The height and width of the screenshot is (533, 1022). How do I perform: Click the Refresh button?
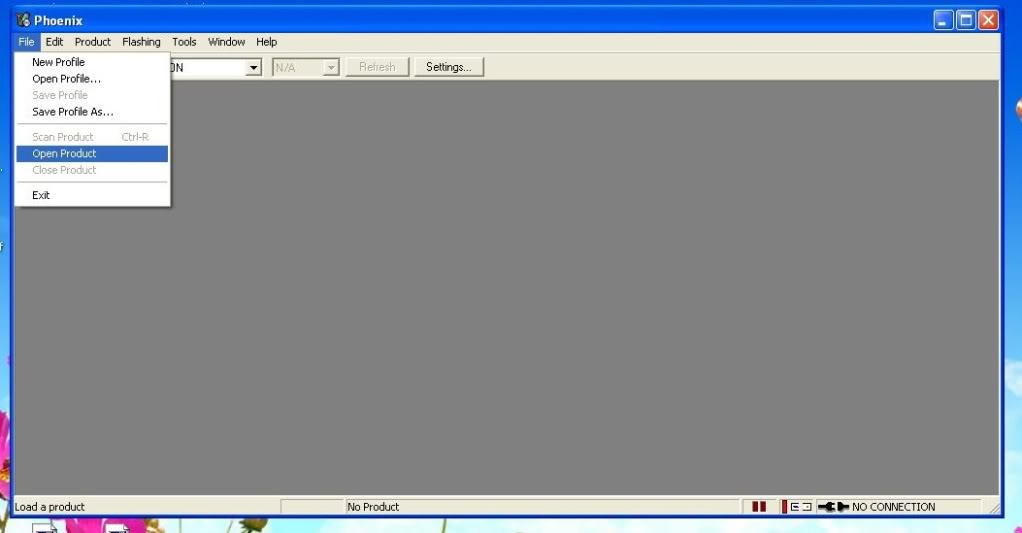(x=377, y=67)
